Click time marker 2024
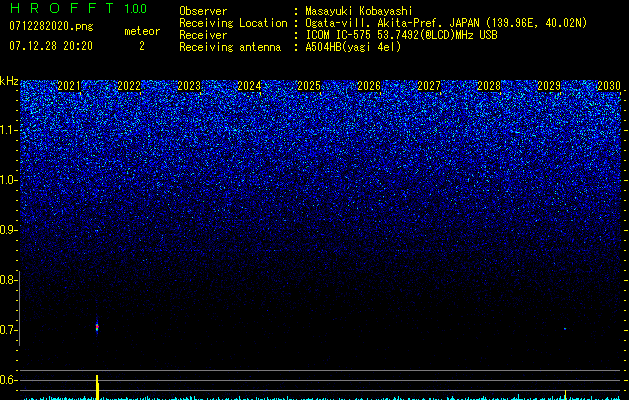Image resolution: width=629 pixels, height=400 pixels. point(249,86)
